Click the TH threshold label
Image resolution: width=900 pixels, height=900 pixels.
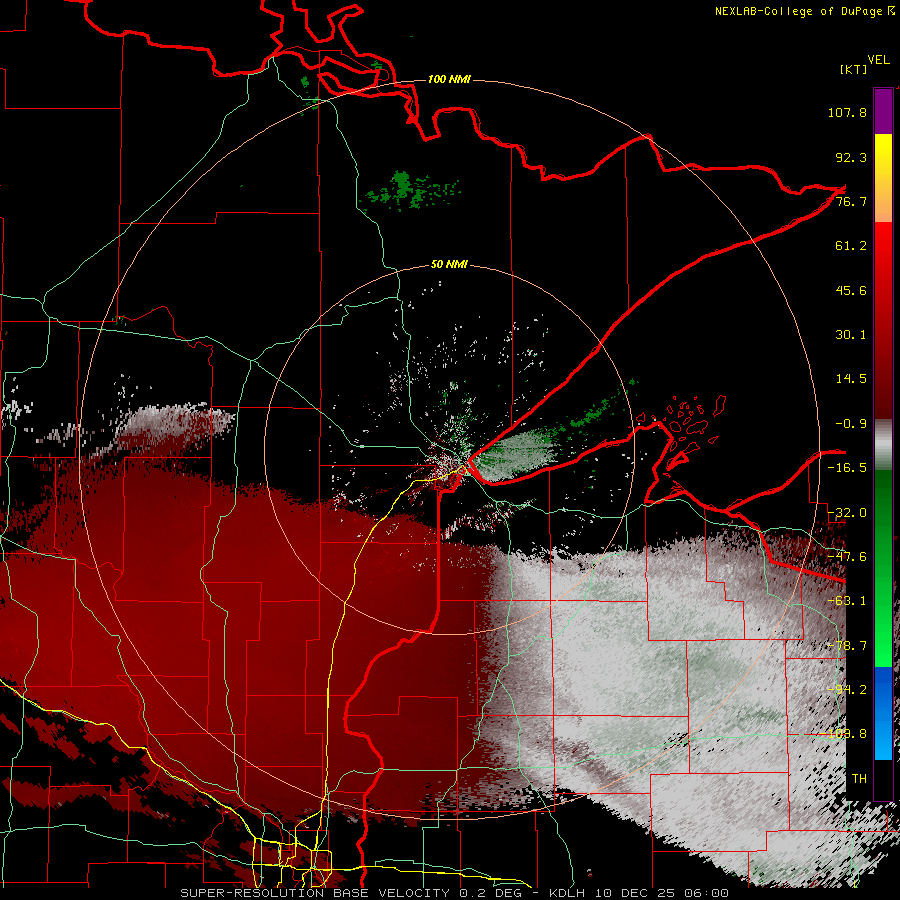(859, 779)
